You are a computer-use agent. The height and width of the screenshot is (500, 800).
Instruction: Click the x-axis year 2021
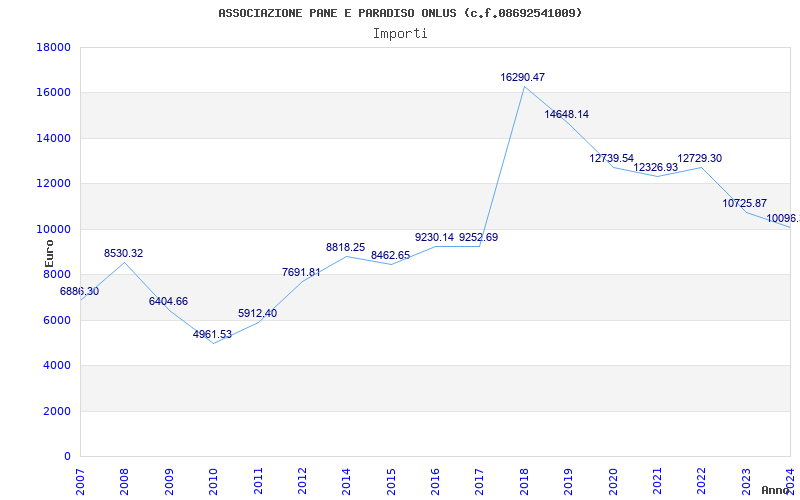coord(658,481)
